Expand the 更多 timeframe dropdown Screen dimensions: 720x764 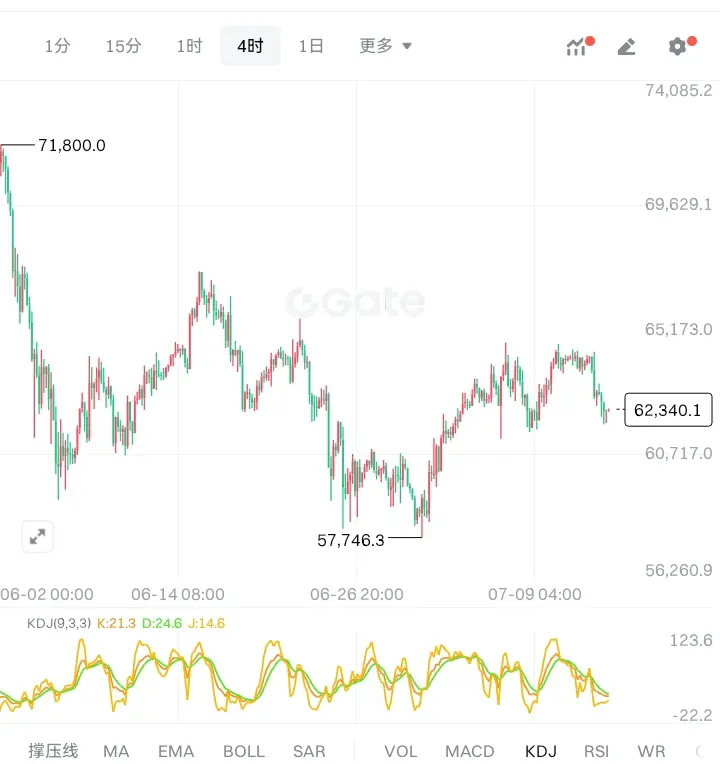click(x=385, y=46)
